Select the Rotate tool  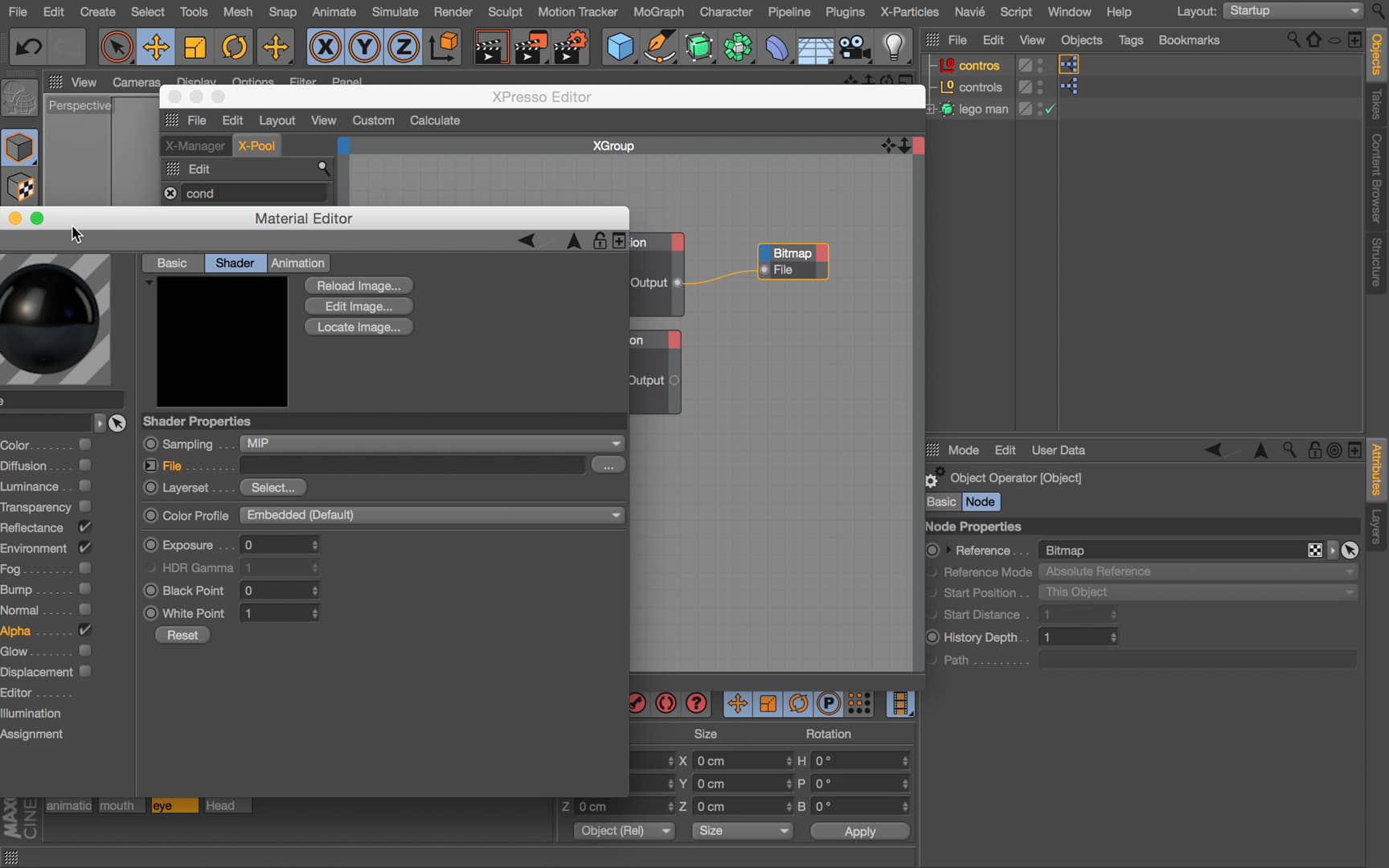[235, 47]
